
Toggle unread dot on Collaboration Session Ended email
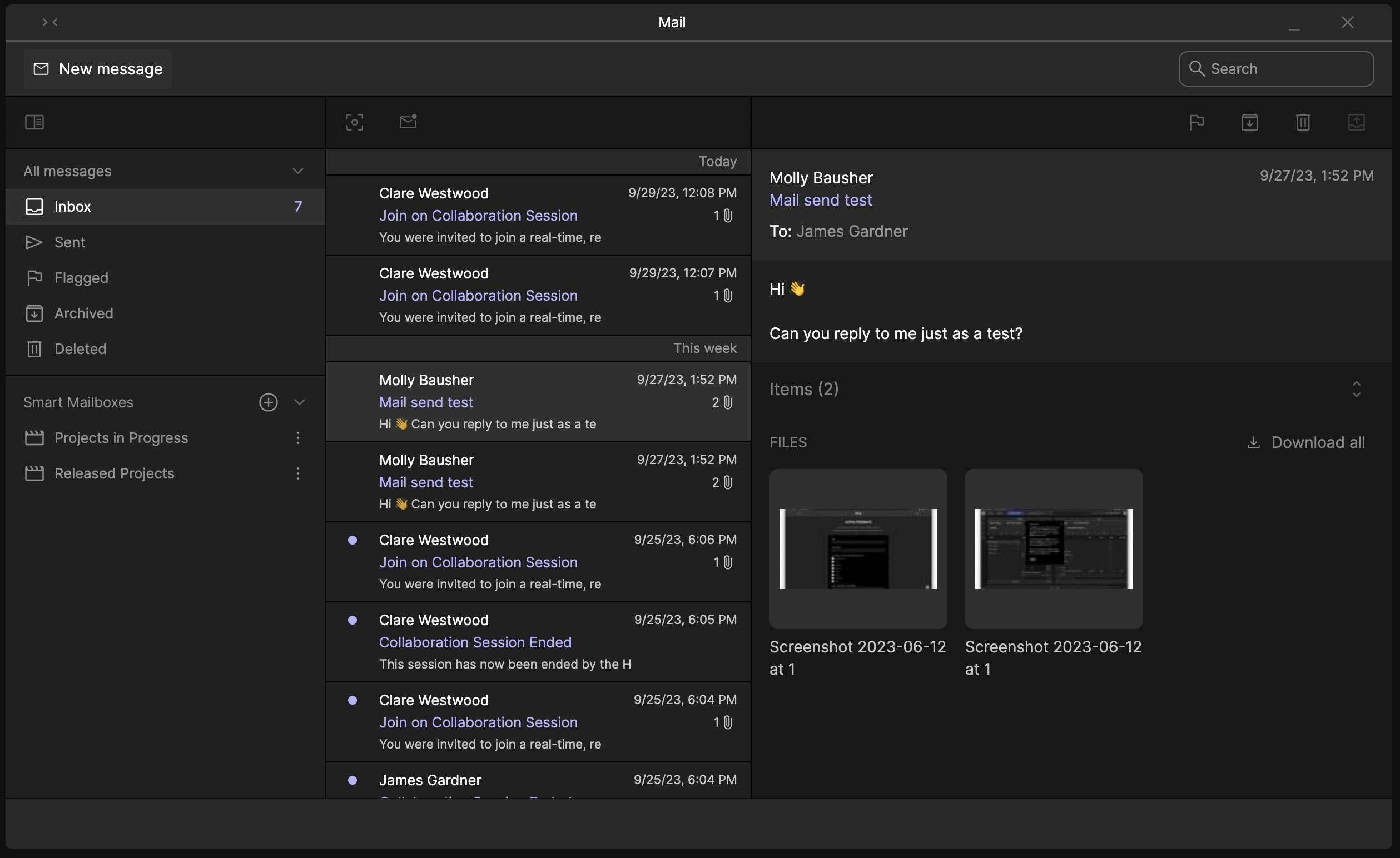coord(353,620)
